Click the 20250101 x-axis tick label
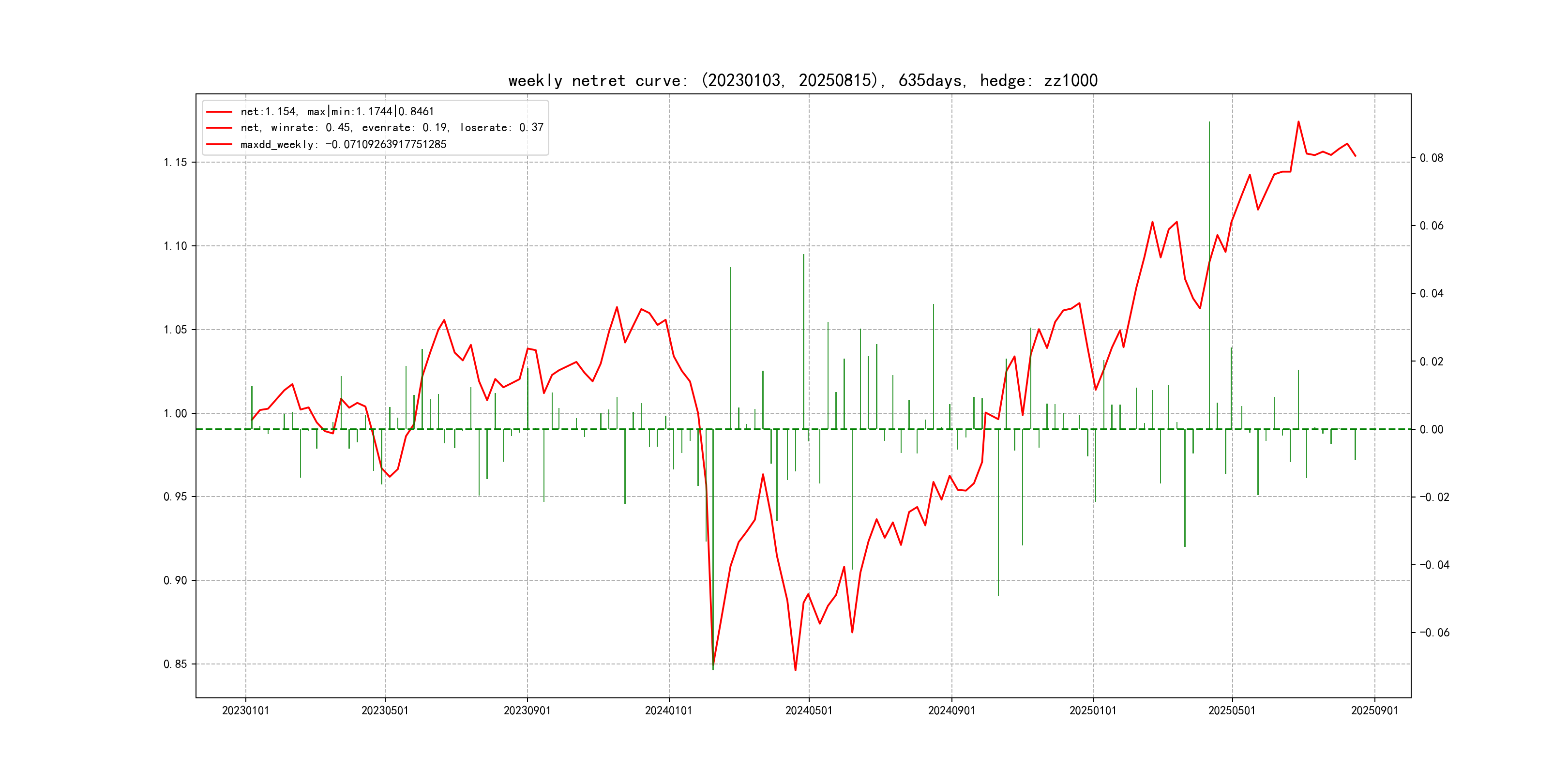 click(x=1093, y=710)
